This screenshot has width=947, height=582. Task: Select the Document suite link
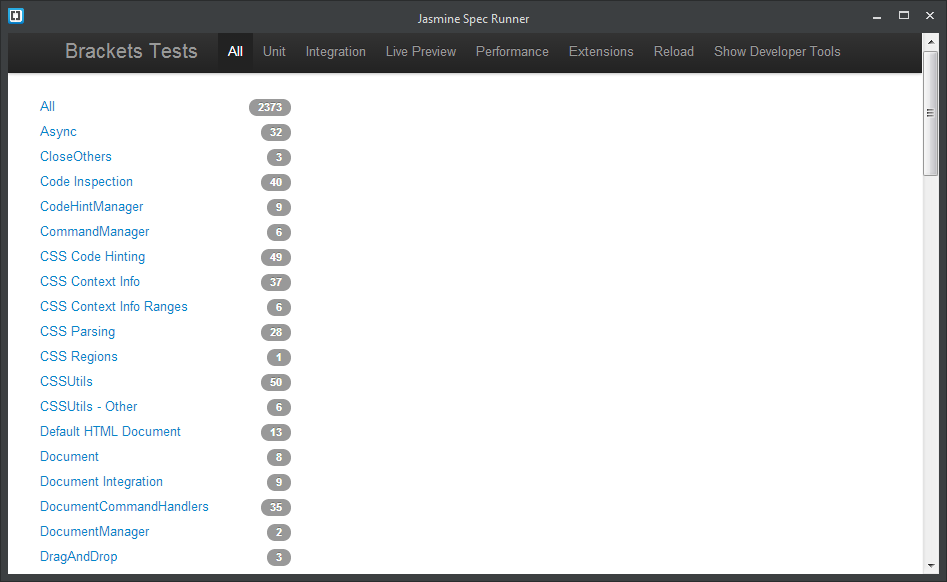(69, 456)
